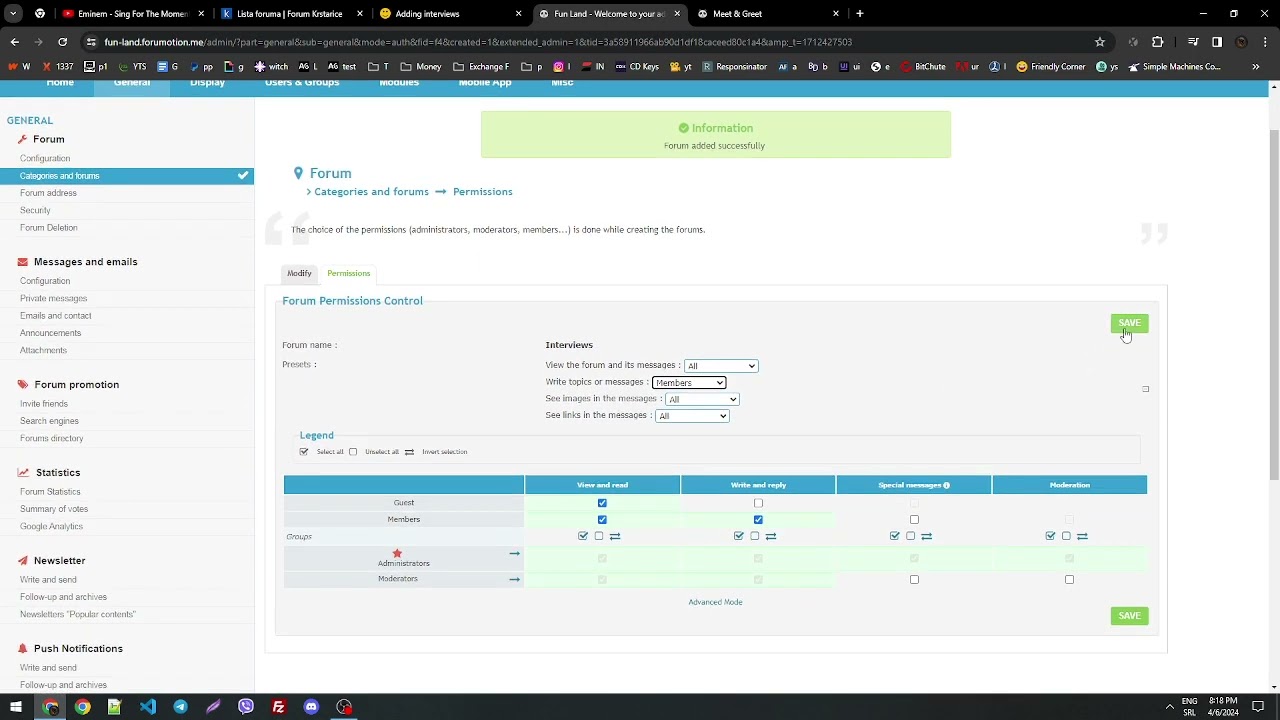Open See links in the messages dropdown
Viewport: 1280px width, 720px height.
692,416
